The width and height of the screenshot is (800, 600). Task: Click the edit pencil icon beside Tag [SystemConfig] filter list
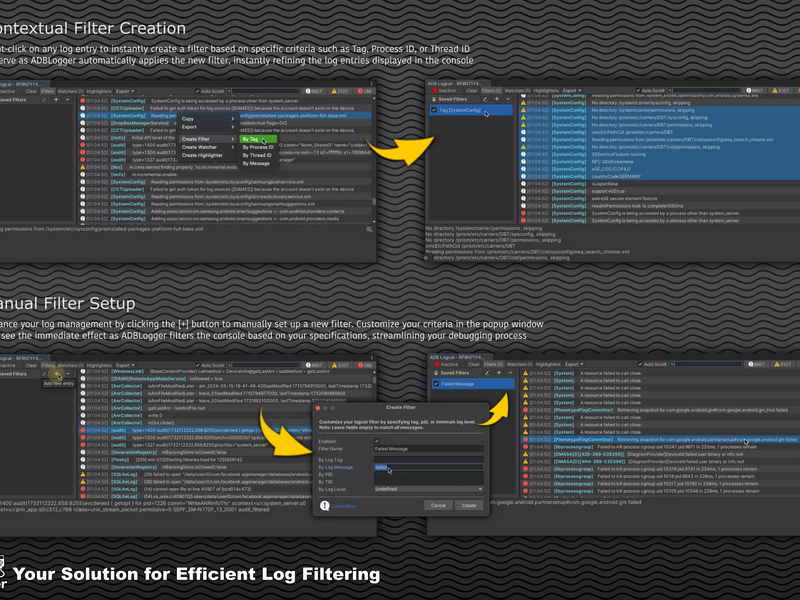(x=485, y=99)
